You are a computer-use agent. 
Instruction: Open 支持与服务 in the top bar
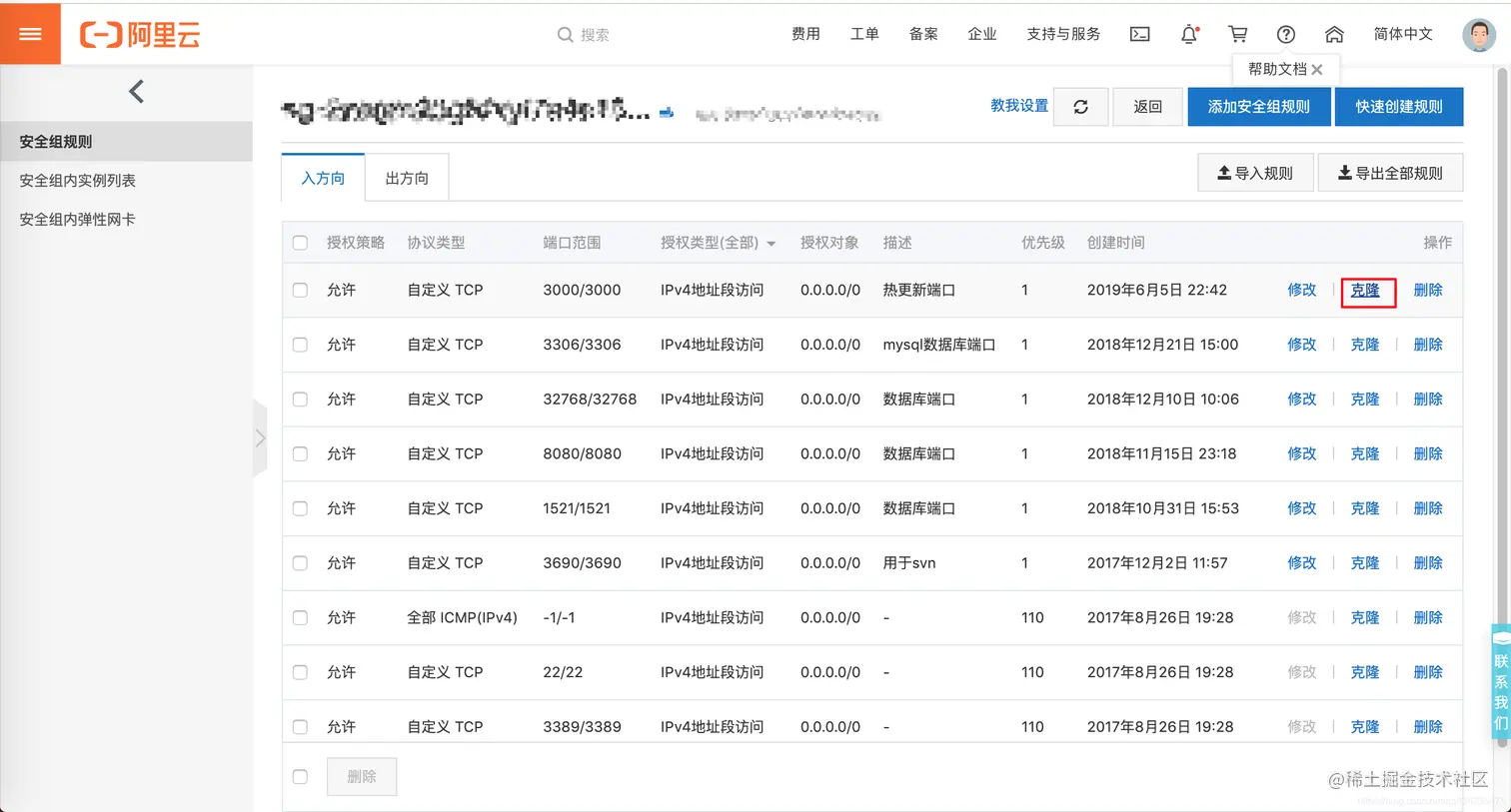pyautogui.click(x=1063, y=34)
